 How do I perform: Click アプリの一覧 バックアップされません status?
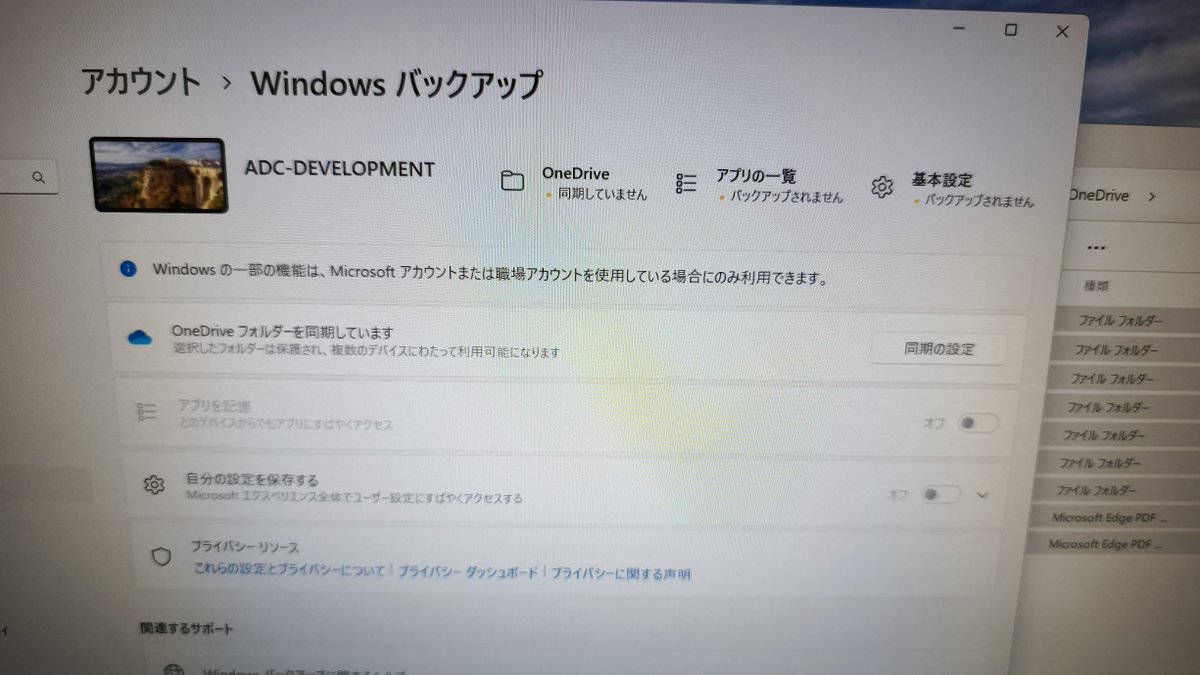coord(780,186)
